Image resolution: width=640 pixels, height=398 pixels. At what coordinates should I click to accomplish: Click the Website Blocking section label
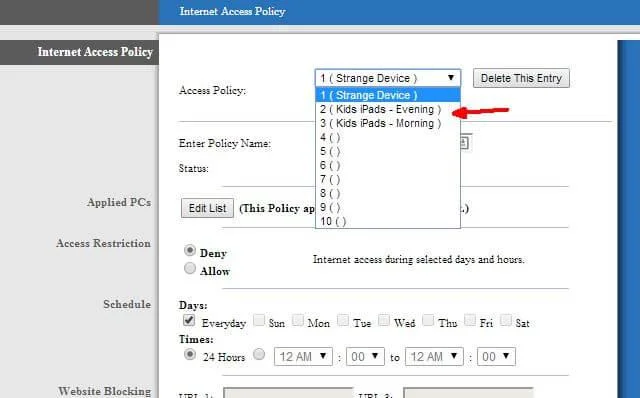tap(104, 391)
